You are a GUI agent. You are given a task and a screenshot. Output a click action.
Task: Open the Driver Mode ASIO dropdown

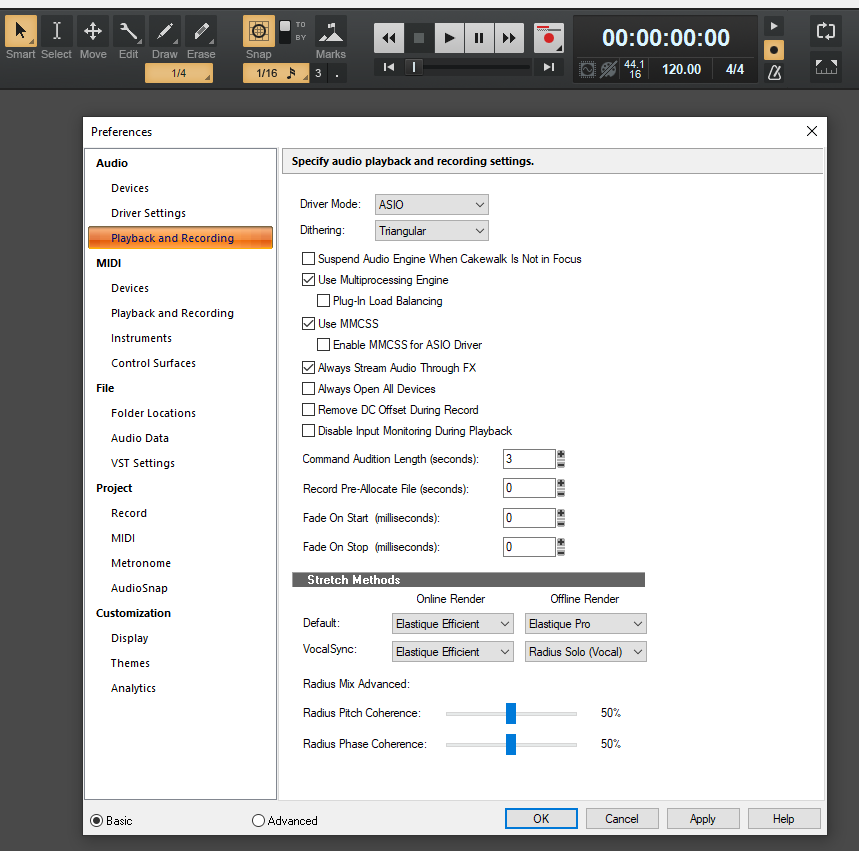431,204
